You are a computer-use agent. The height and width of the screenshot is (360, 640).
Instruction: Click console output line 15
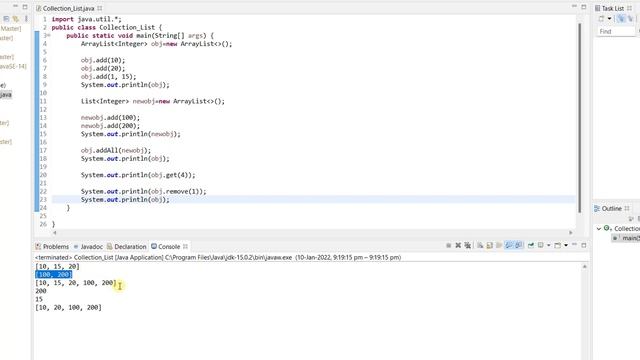click(39, 299)
